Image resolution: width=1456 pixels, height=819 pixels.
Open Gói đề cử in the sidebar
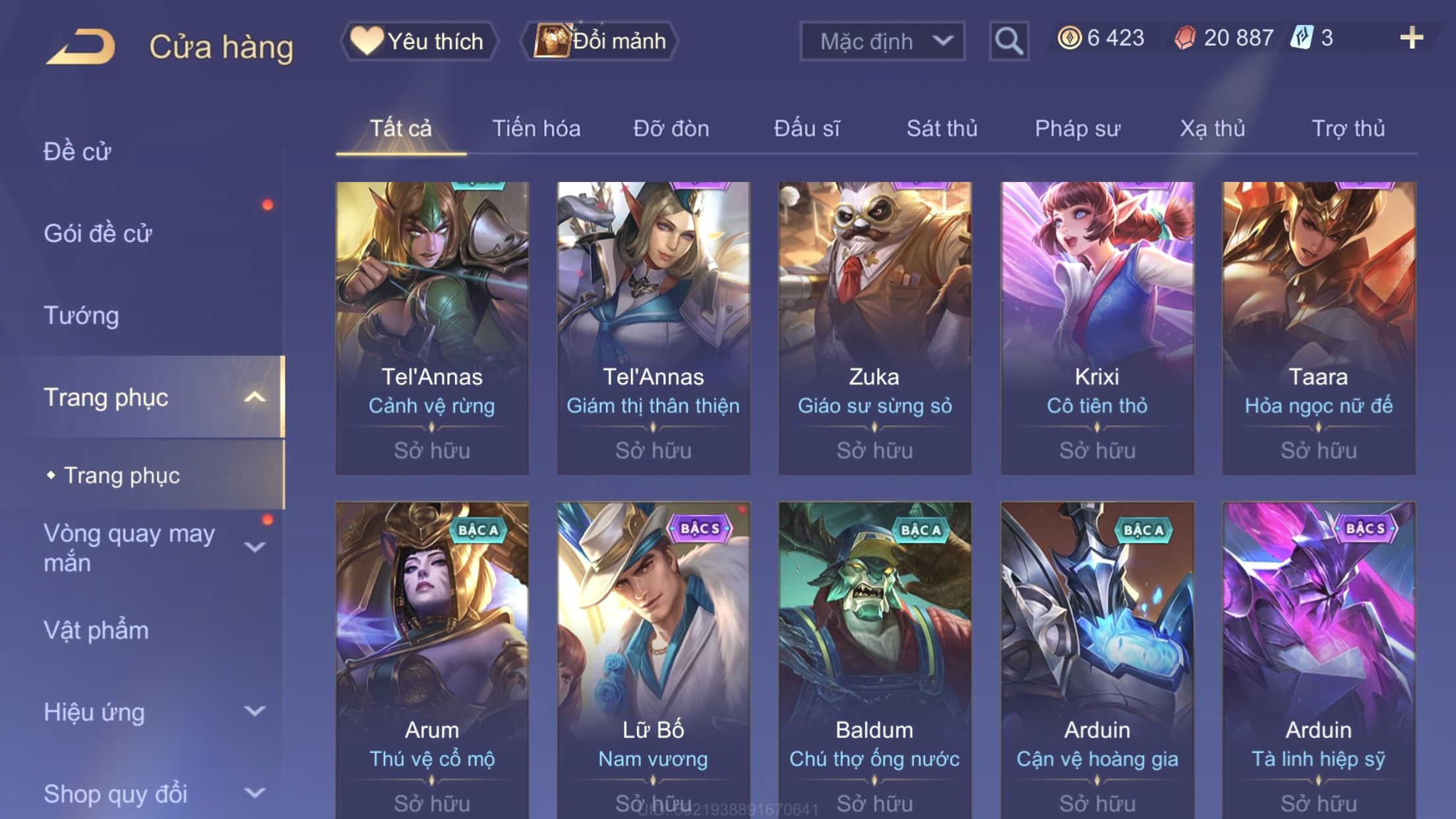pyautogui.click(x=98, y=233)
